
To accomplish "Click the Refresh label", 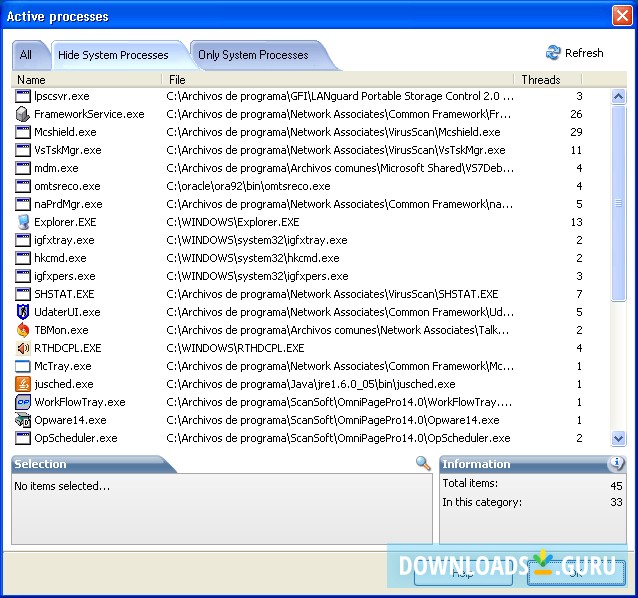I will (584, 53).
